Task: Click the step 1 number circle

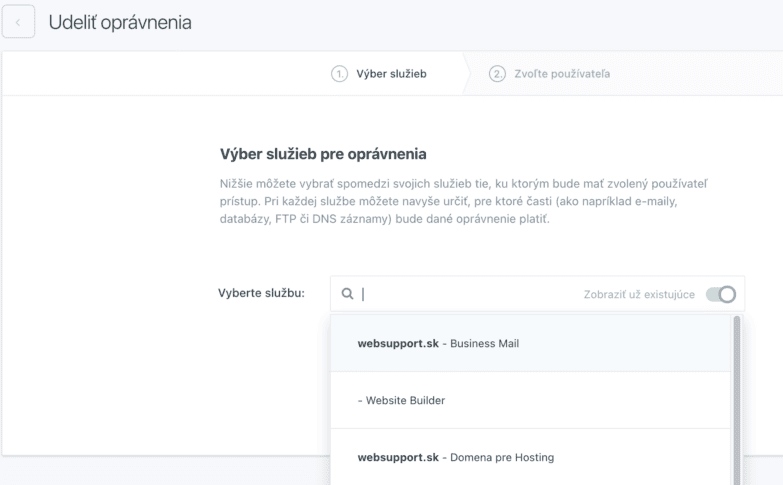Action: [340, 74]
